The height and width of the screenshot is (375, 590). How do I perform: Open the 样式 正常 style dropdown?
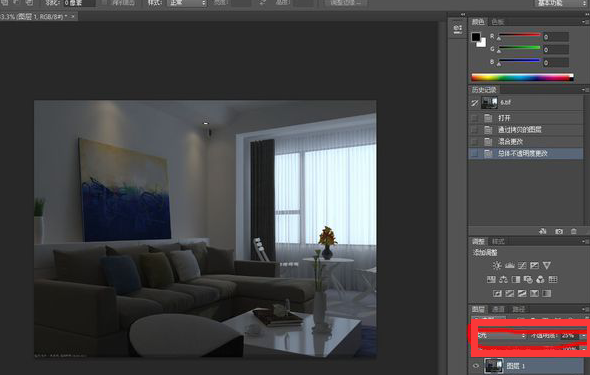(x=187, y=3)
